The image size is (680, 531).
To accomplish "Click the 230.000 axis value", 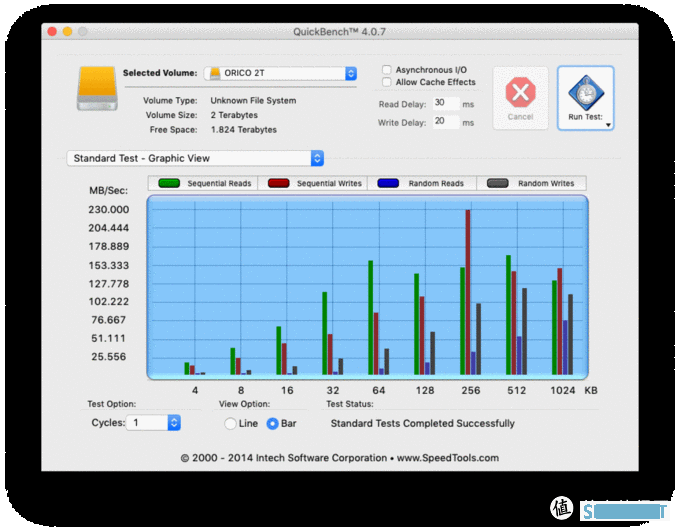I will [108, 210].
